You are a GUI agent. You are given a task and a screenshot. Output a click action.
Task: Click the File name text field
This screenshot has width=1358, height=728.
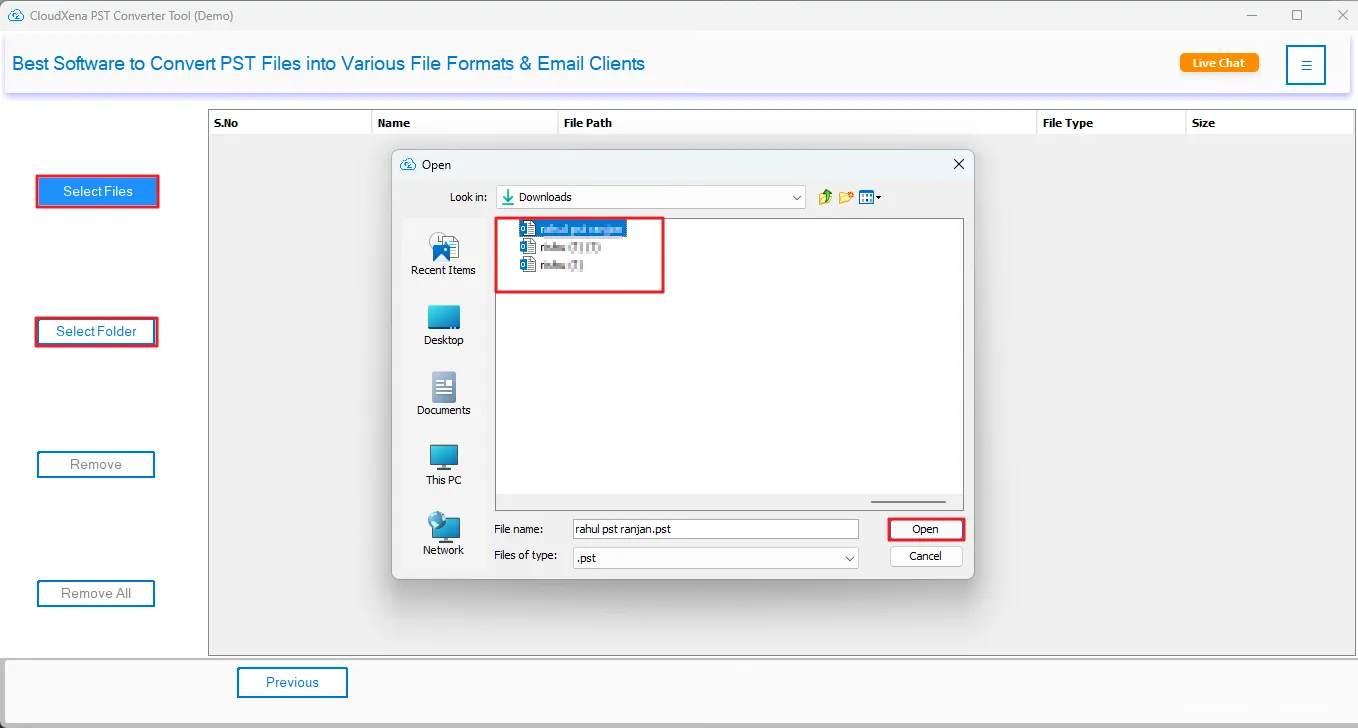click(x=714, y=529)
